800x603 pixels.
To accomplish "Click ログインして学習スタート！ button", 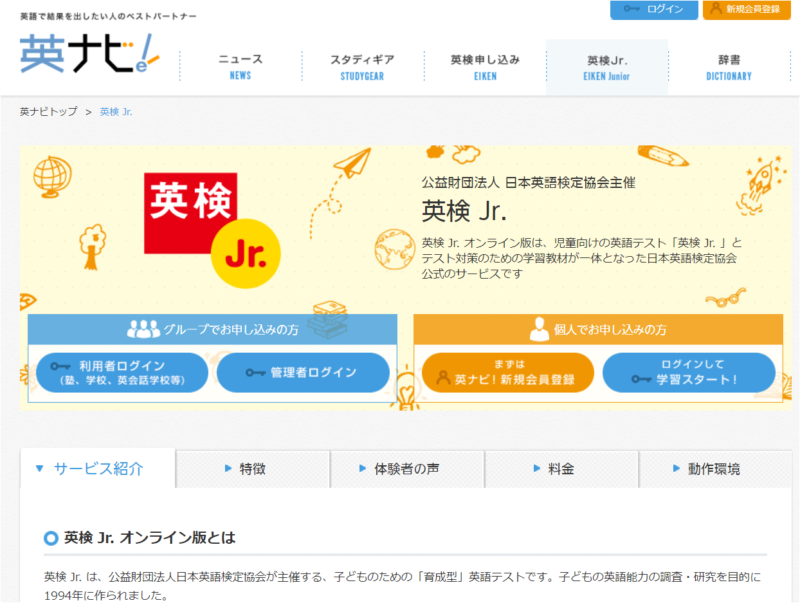I will point(689,372).
